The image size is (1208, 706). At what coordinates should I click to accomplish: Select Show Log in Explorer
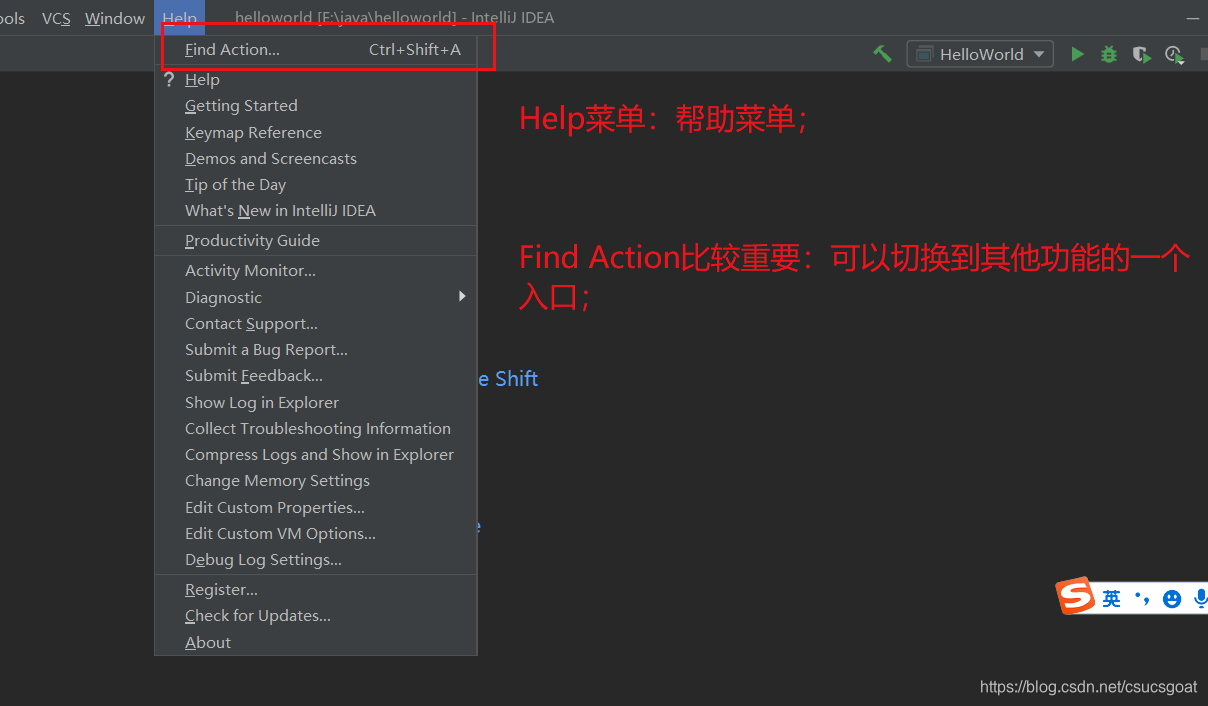[316, 403]
